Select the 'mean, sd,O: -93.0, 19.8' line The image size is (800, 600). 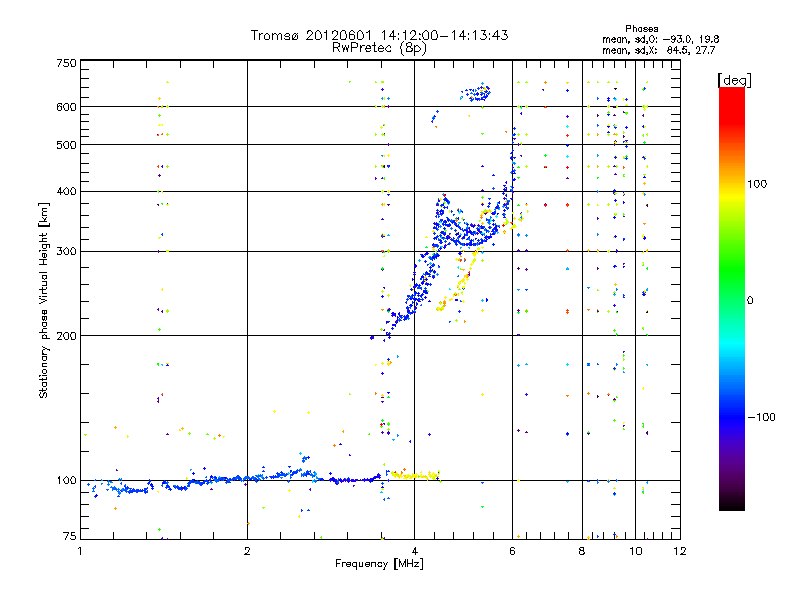pos(661,39)
